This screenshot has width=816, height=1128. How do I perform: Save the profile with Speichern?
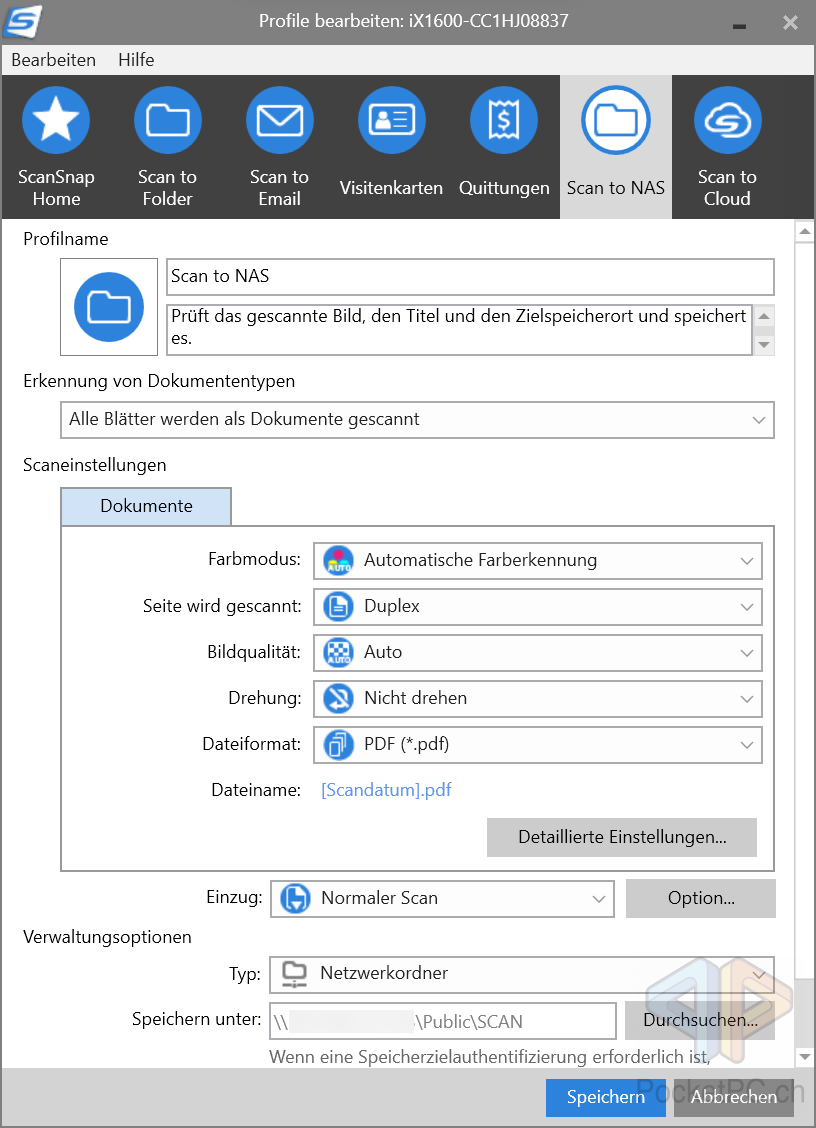pyautogui.click(x=606, y=1097)
